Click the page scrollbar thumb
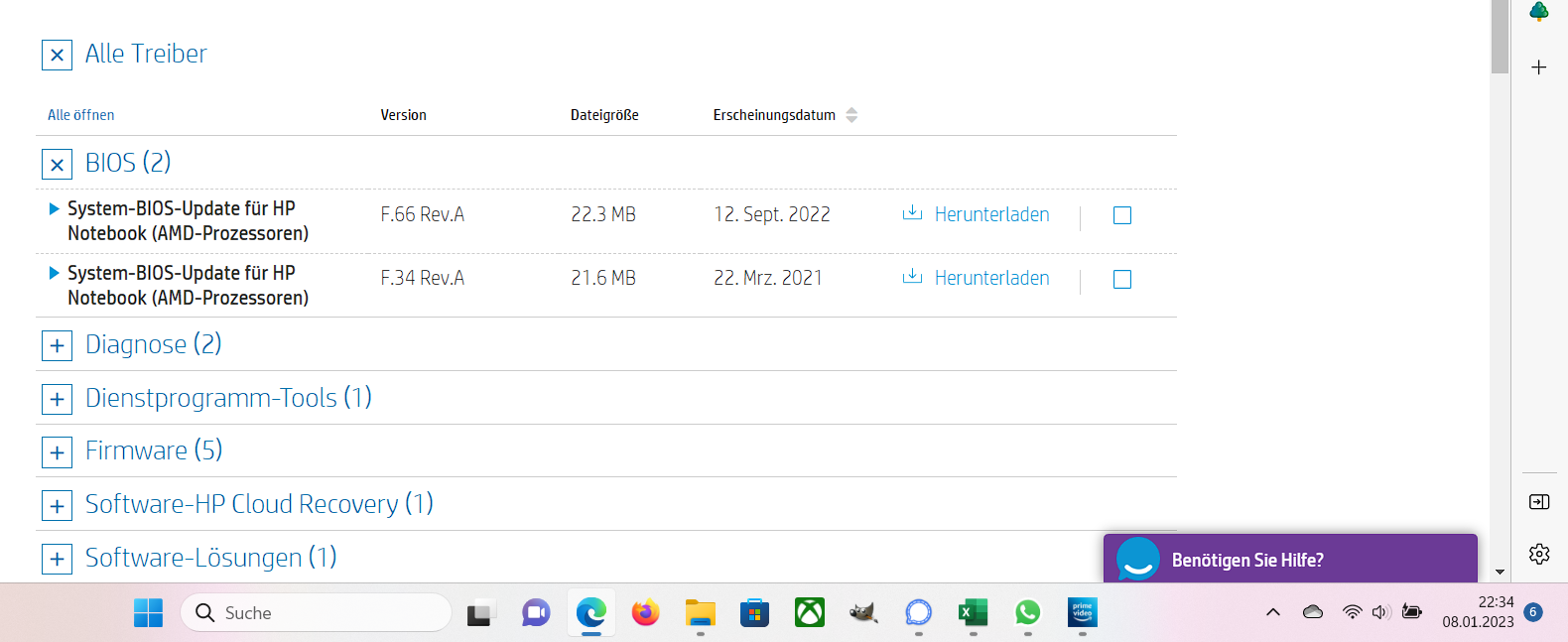1568x642 pixels. click(1500, 37)
